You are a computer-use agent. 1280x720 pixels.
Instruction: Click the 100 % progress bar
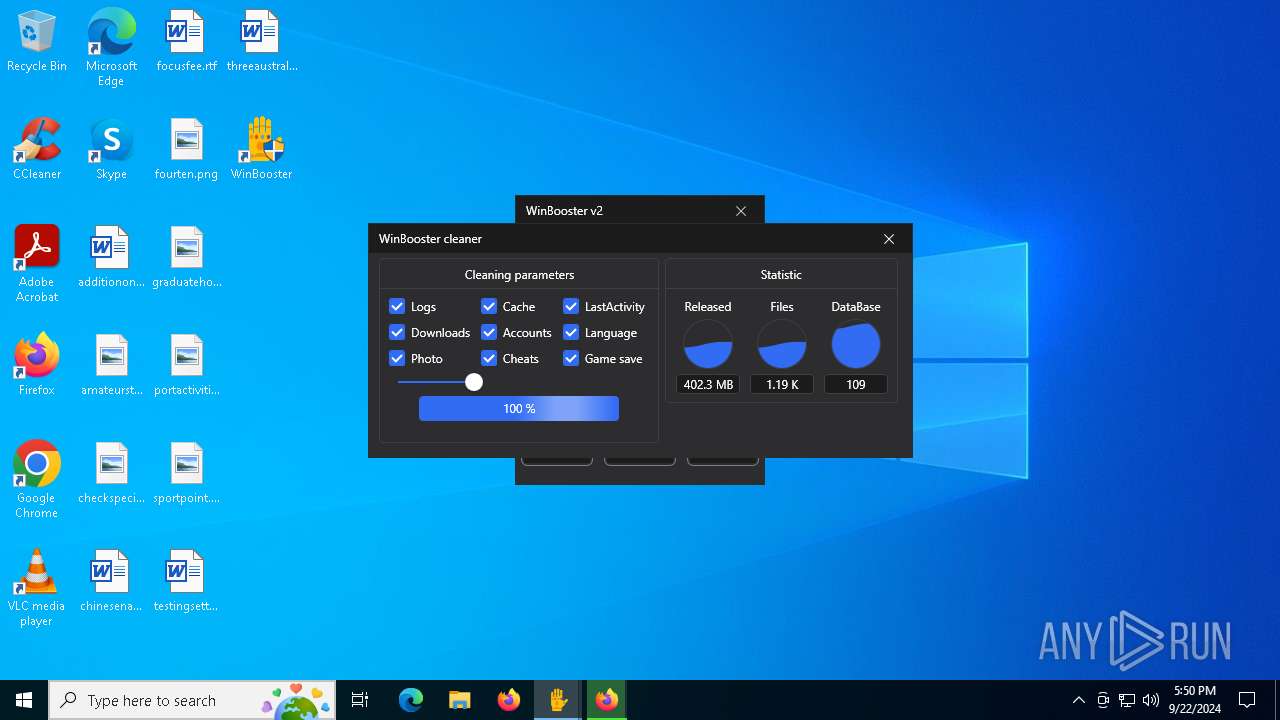click(519, 408)
